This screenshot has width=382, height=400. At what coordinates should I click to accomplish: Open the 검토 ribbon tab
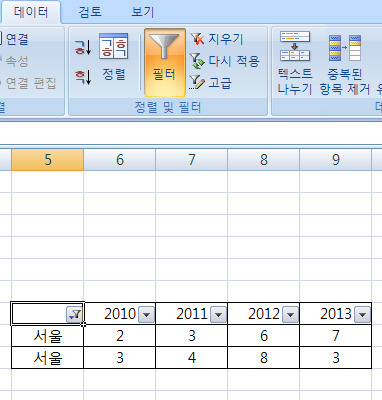pos(90,12)
